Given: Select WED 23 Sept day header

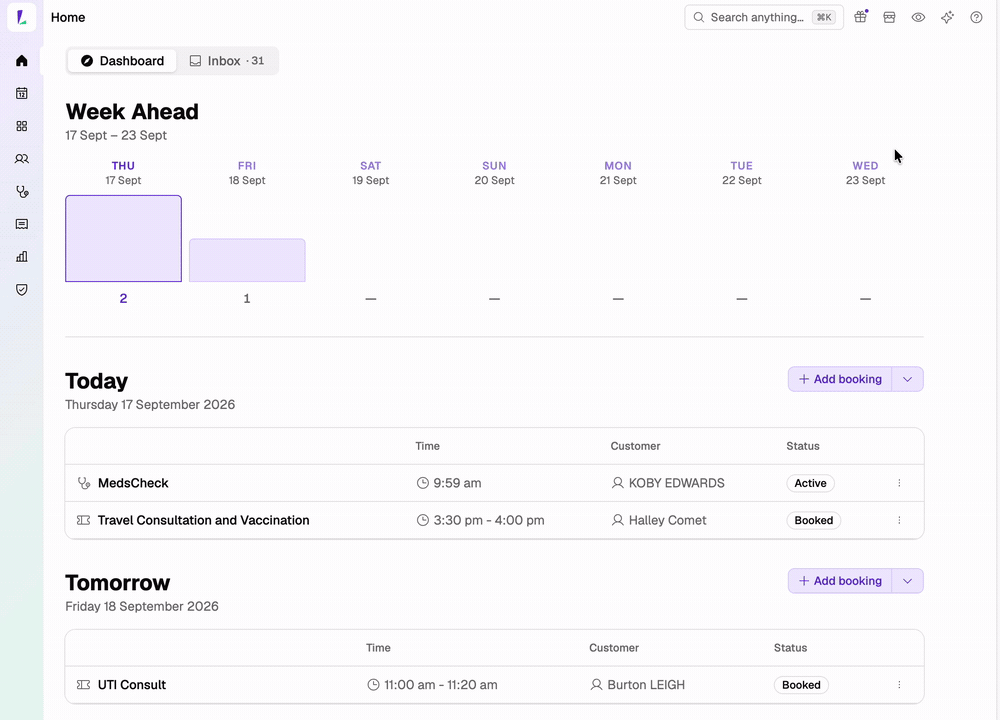Looking at the screenshot, I should coord(865,173).
